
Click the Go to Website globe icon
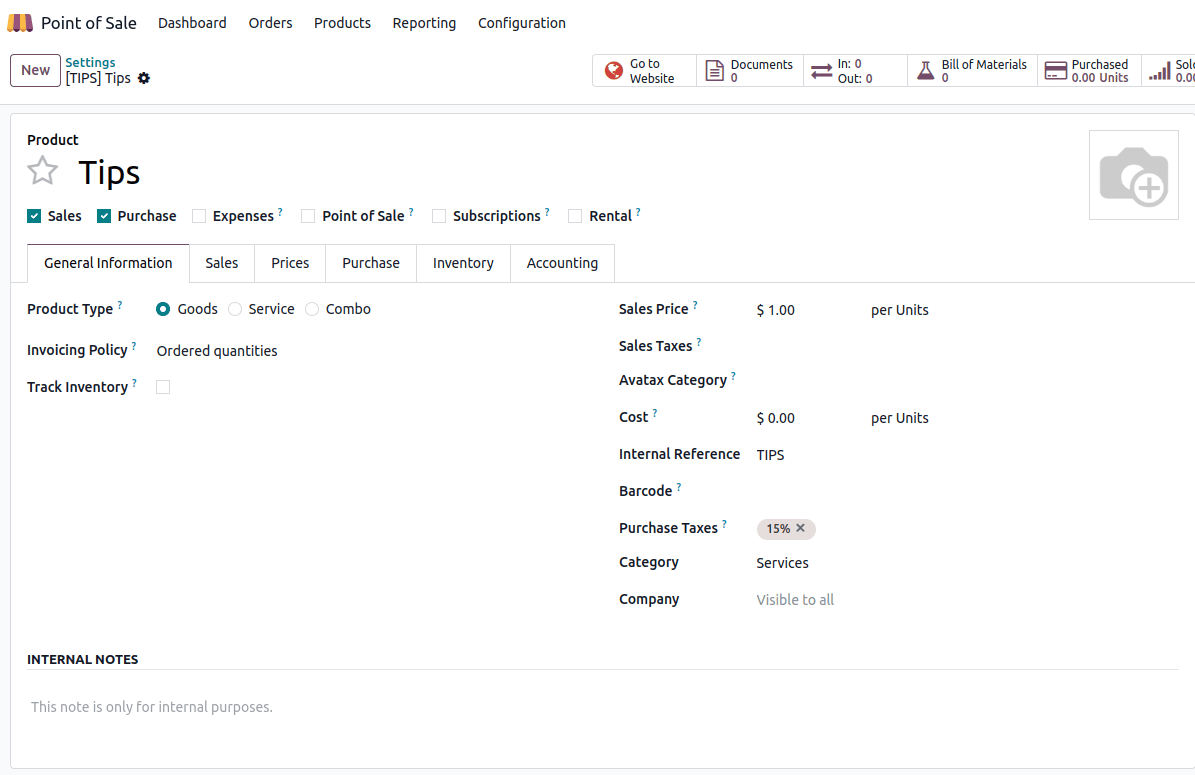click(x=614, y=71)
